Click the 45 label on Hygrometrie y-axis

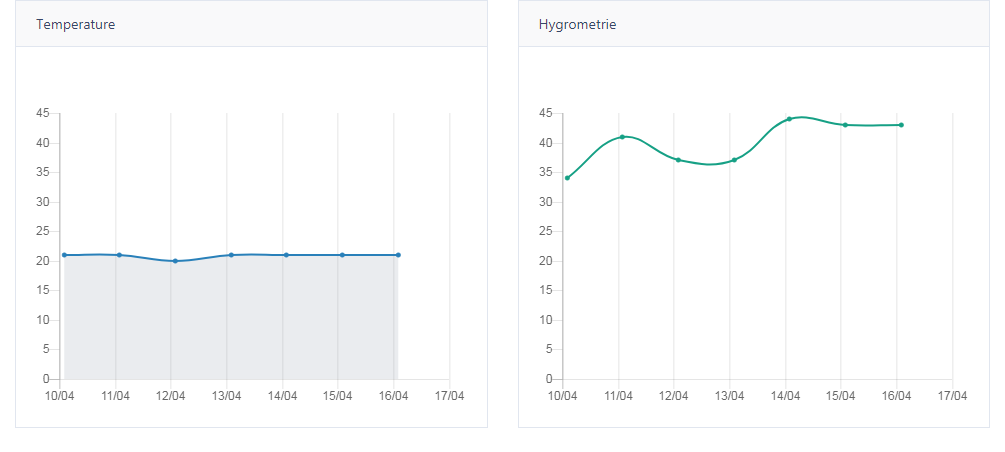[546, 113]
